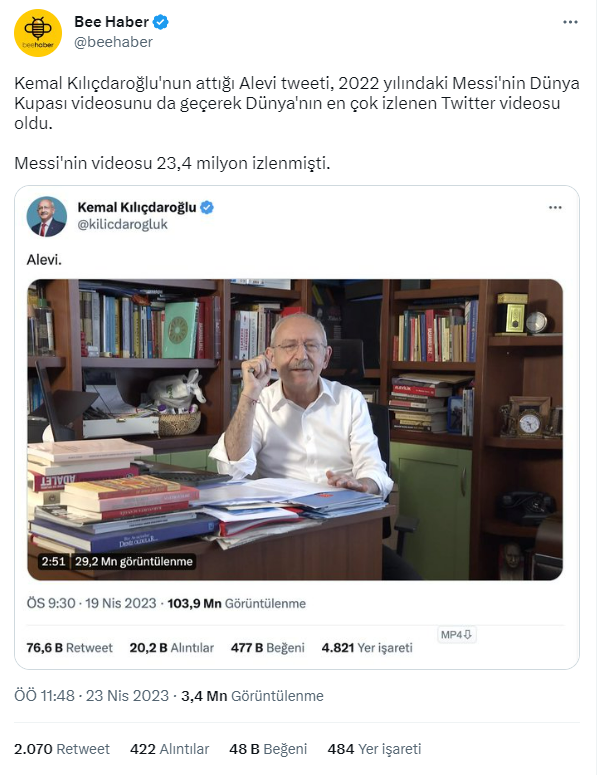Open the @kilicdarogluk handle link
The image size is (600, 775).
(123, 224)
